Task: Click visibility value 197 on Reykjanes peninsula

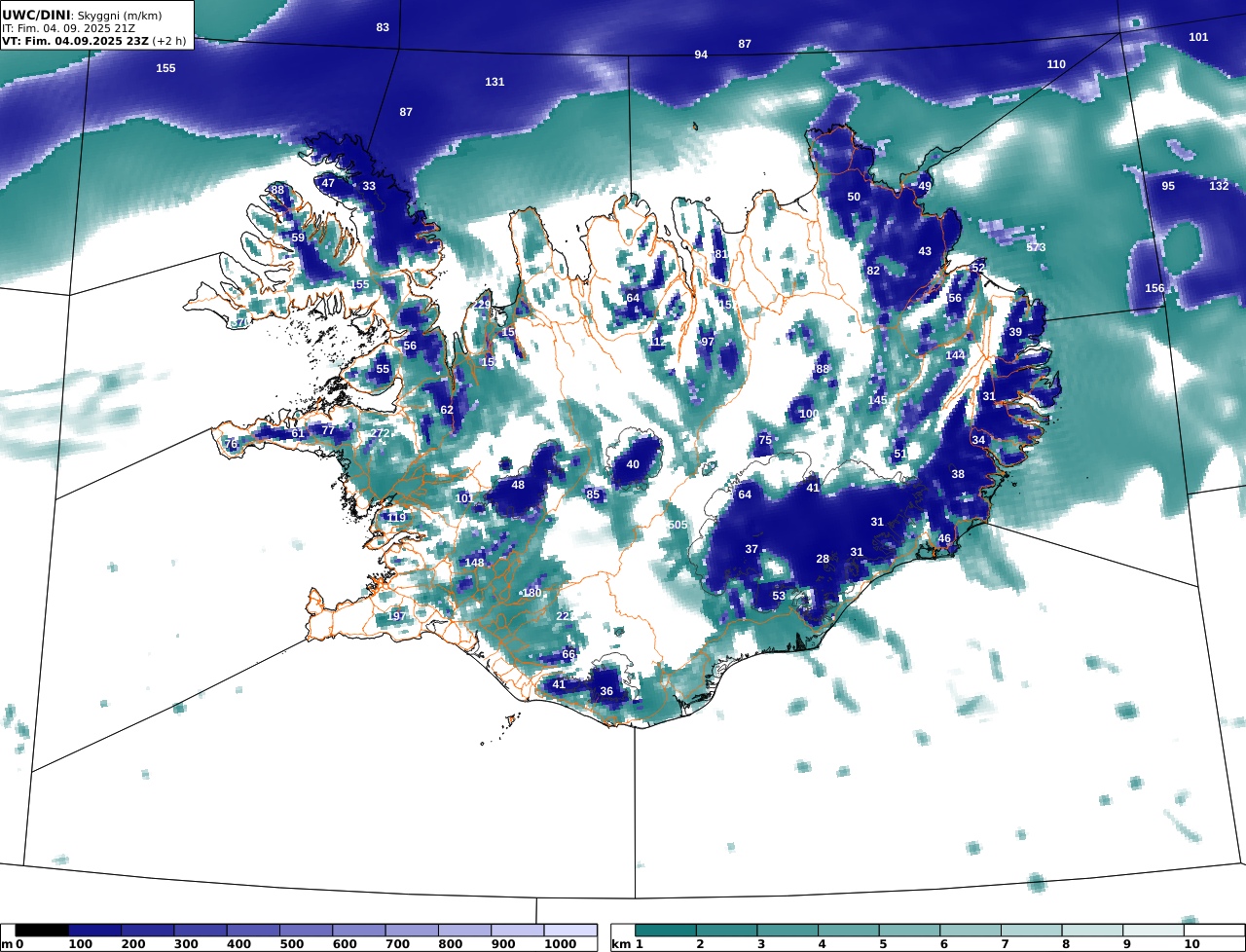Action: tap(396, 616)
